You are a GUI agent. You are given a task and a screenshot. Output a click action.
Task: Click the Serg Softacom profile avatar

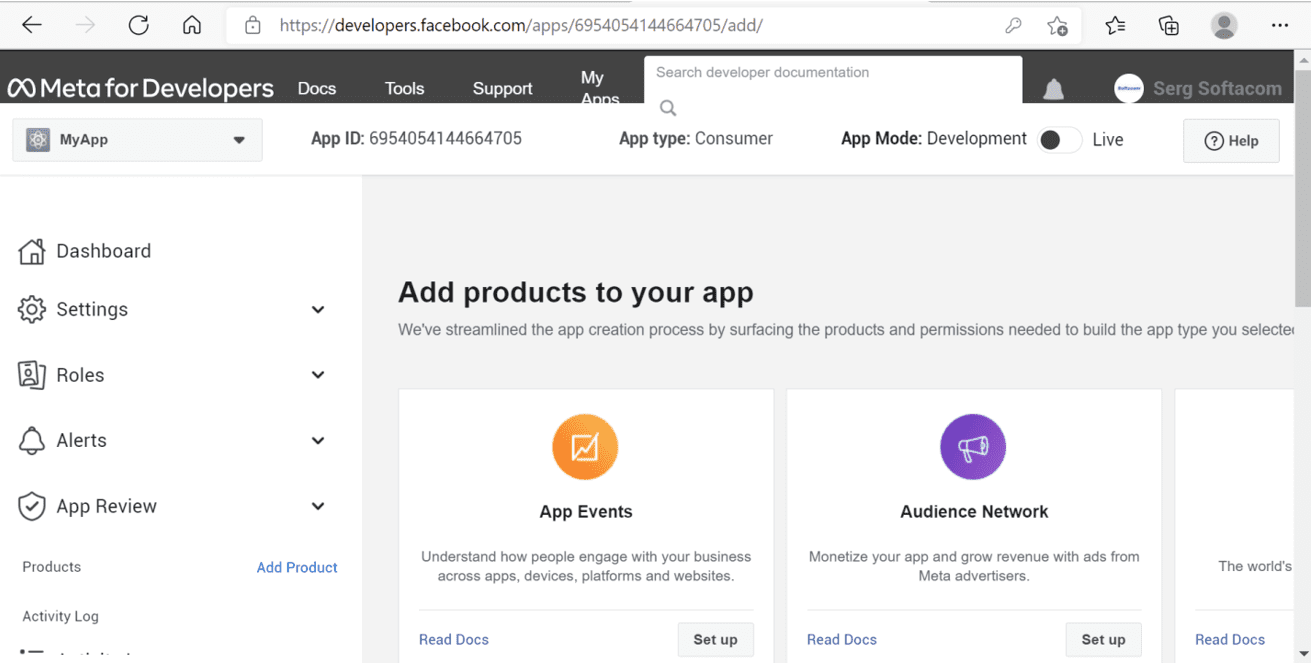tap(1128, 88)
